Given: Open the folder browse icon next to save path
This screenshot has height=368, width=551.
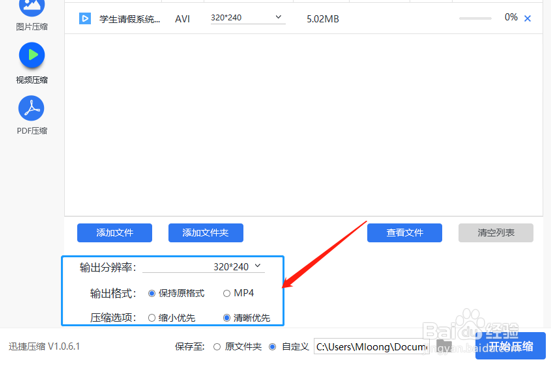Looking at the screenshot, I should point(444,346).
